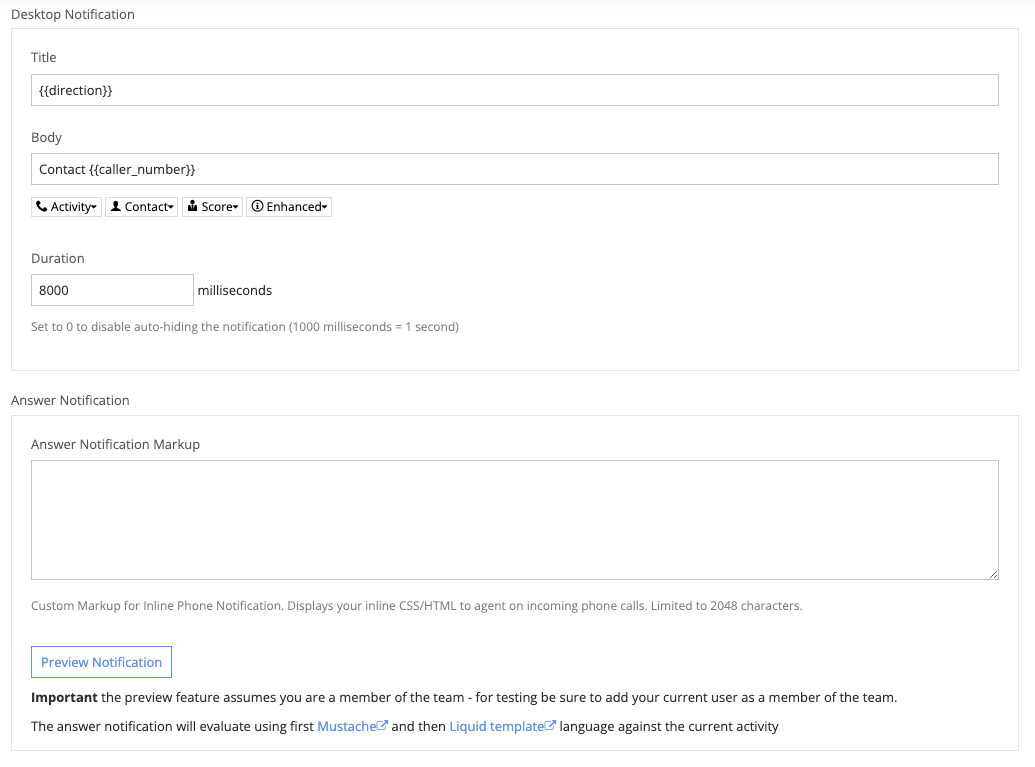Open the Enhanced dropdown caret

(325, 208)
